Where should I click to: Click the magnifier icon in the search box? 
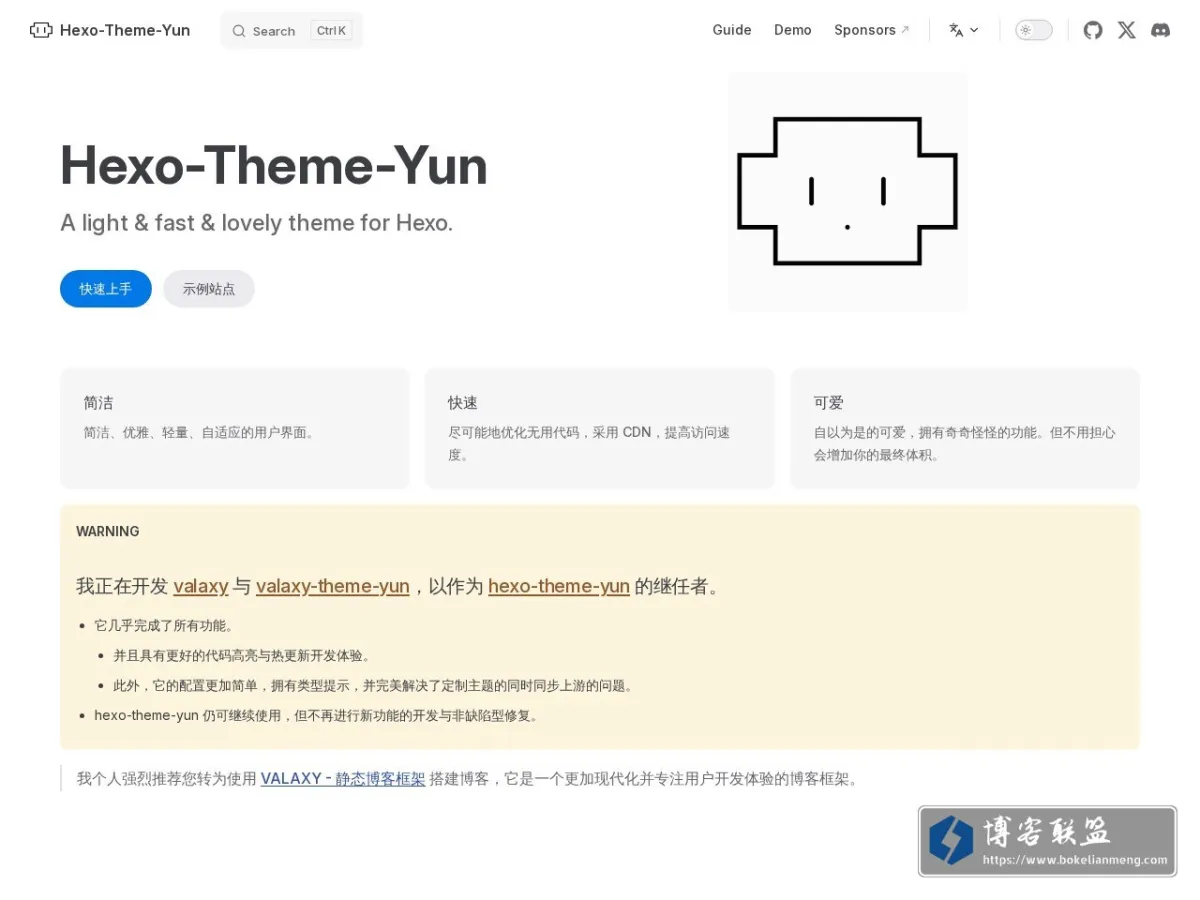point(239,31)
